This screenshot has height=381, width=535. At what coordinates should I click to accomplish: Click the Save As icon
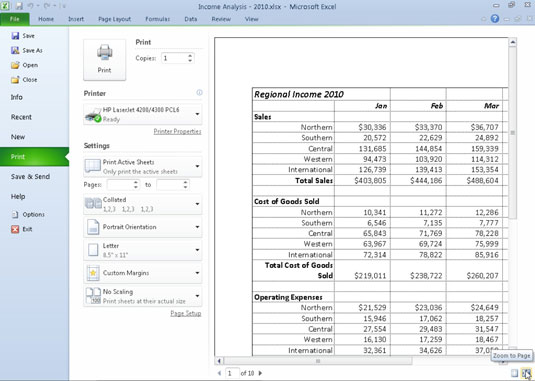(15, 50)
